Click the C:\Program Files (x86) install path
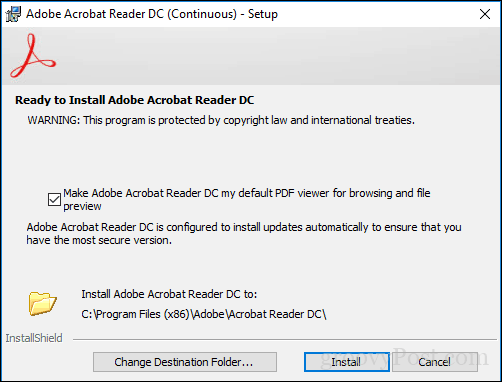The image size is (502, 382). pyautogui.click(x=204, y=314)
